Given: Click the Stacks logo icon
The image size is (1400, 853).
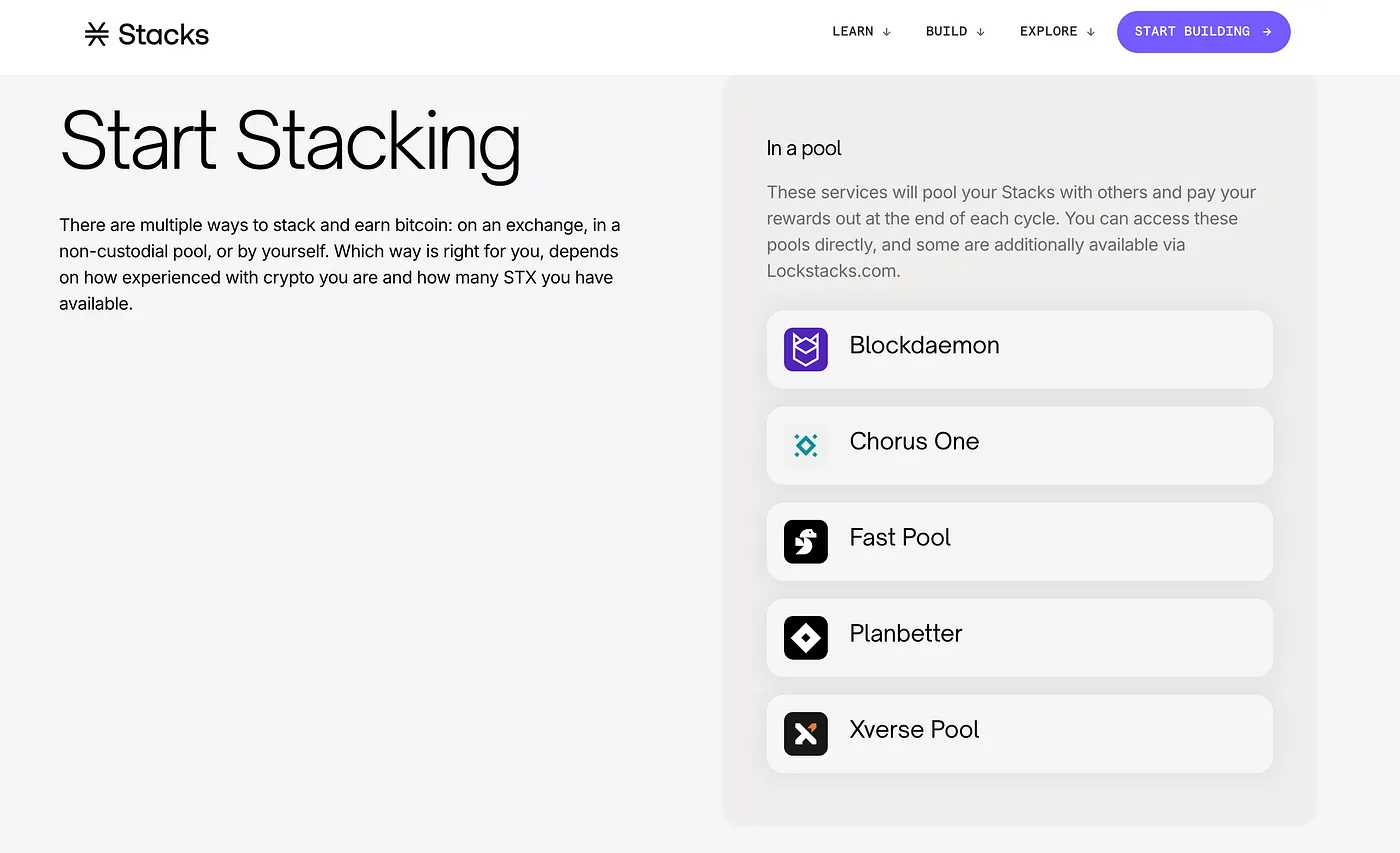Looking at the screenshot, I should (97, 33).
